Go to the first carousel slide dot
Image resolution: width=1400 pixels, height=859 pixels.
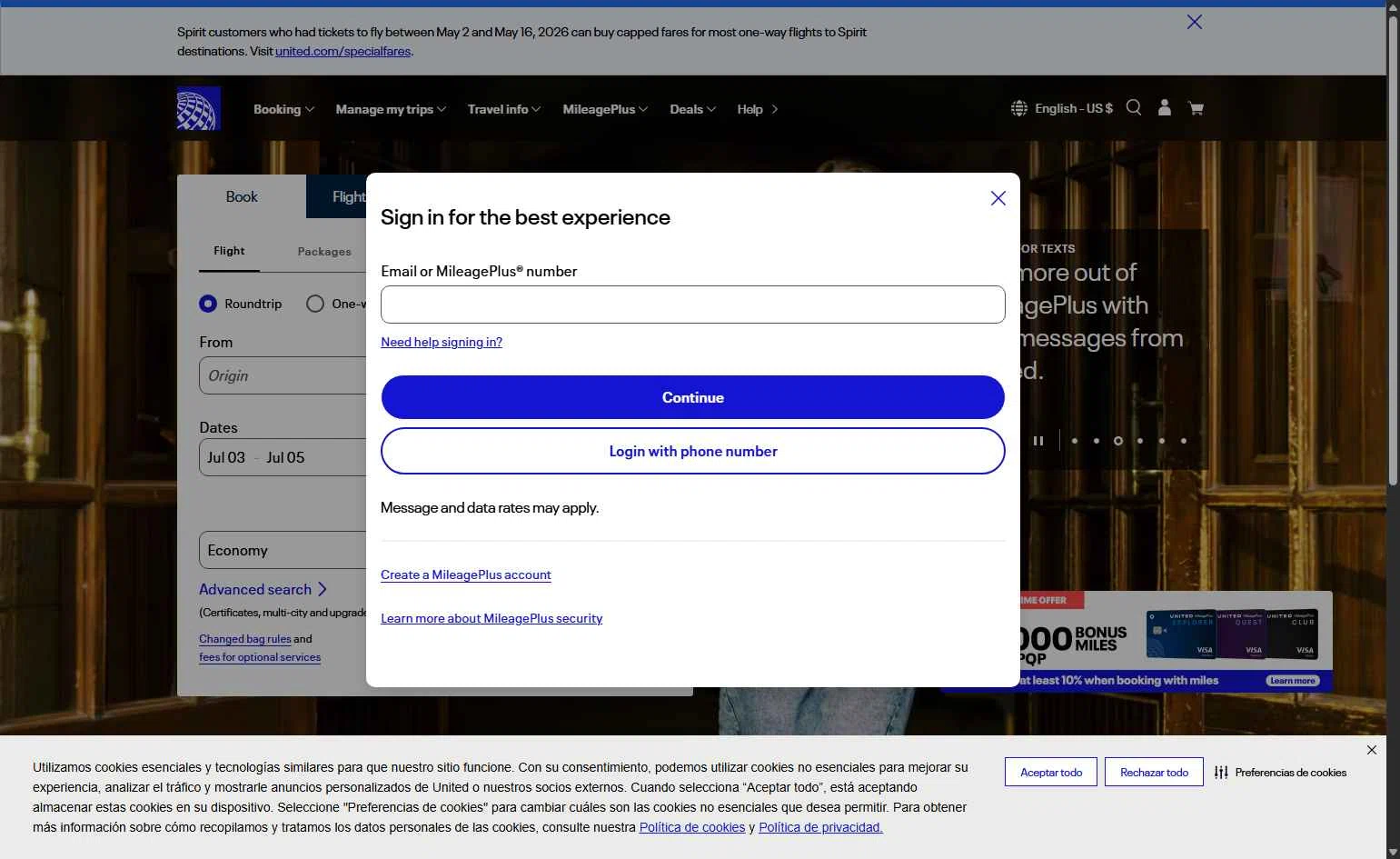pyautogui.click(x=1075, y=441)
